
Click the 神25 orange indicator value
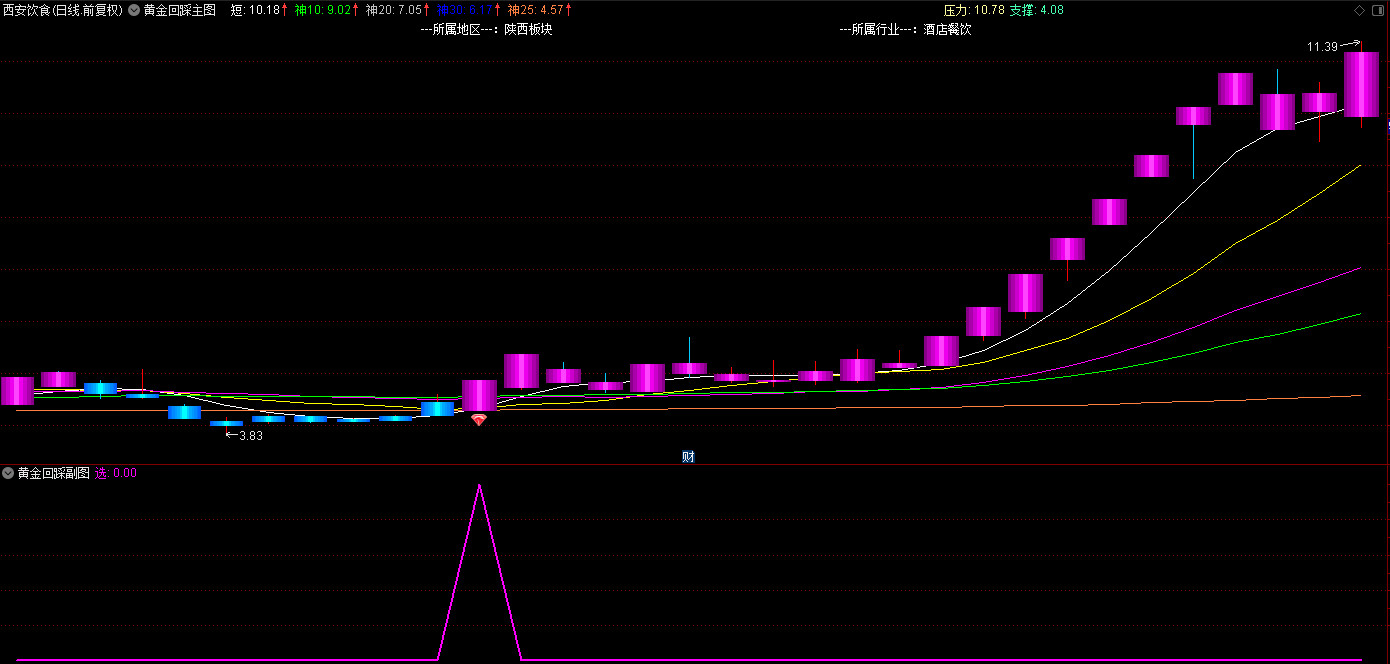[539, 10]
